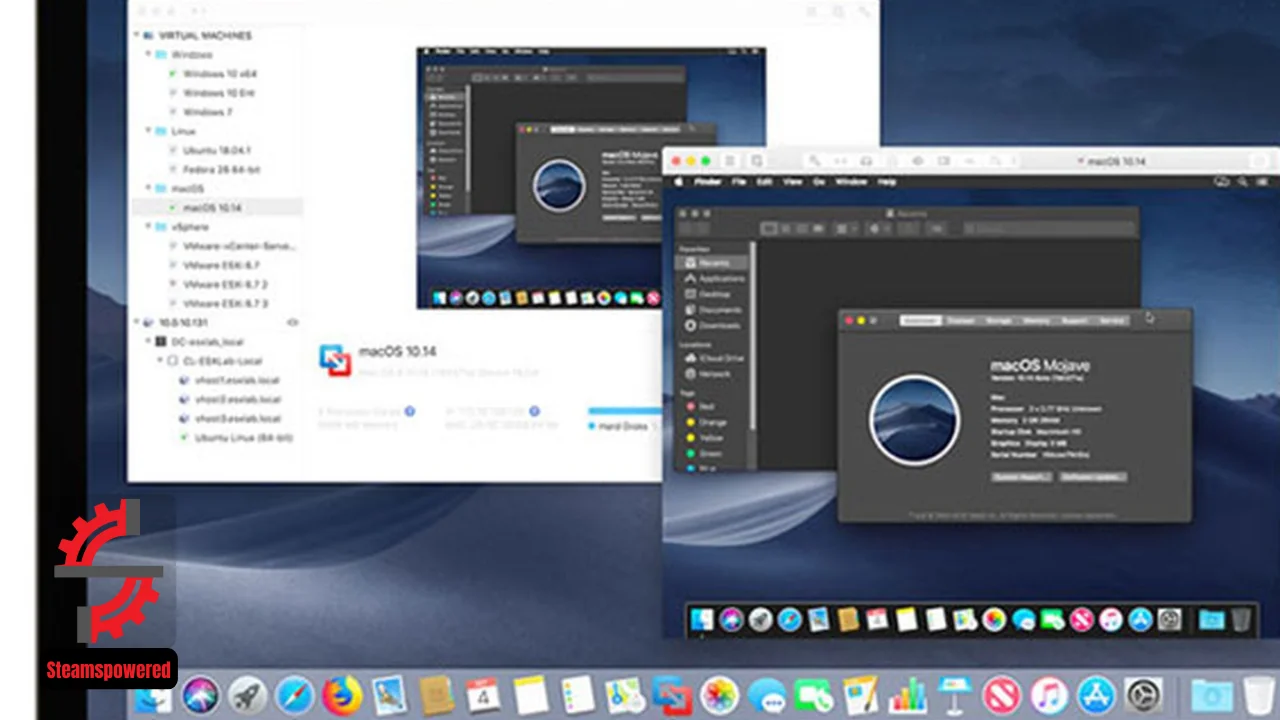Collapse the 10.0.10.131 server node
Screen dimensions: 1280x720
(x=137, y=322)
